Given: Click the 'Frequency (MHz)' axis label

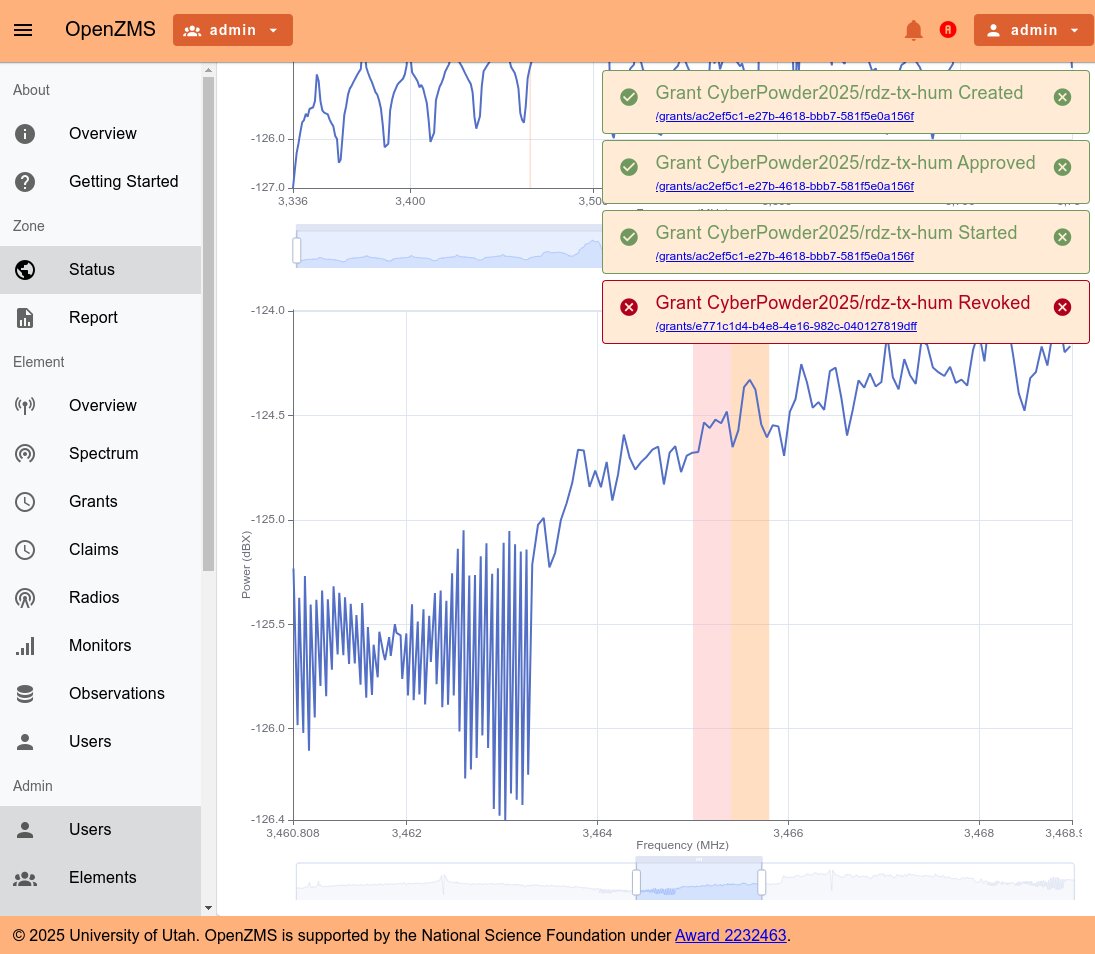Looking at the screenshot, I should click(x=682, y=845).
